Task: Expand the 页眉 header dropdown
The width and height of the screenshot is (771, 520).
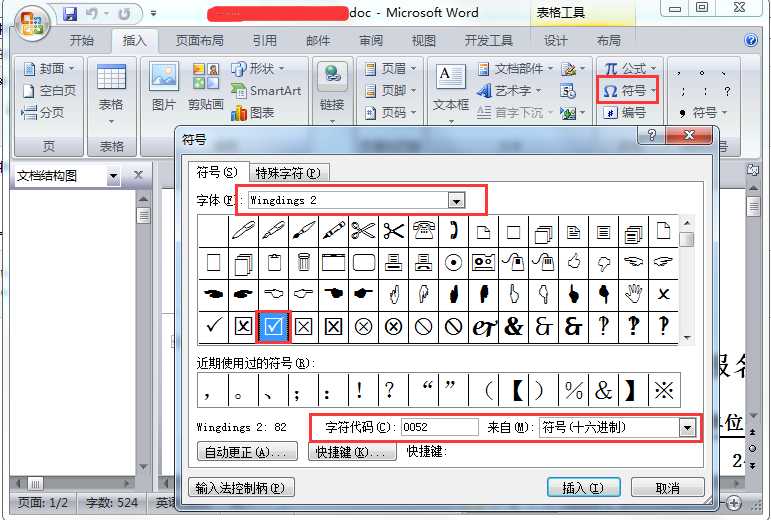Action: click(413, 68)
